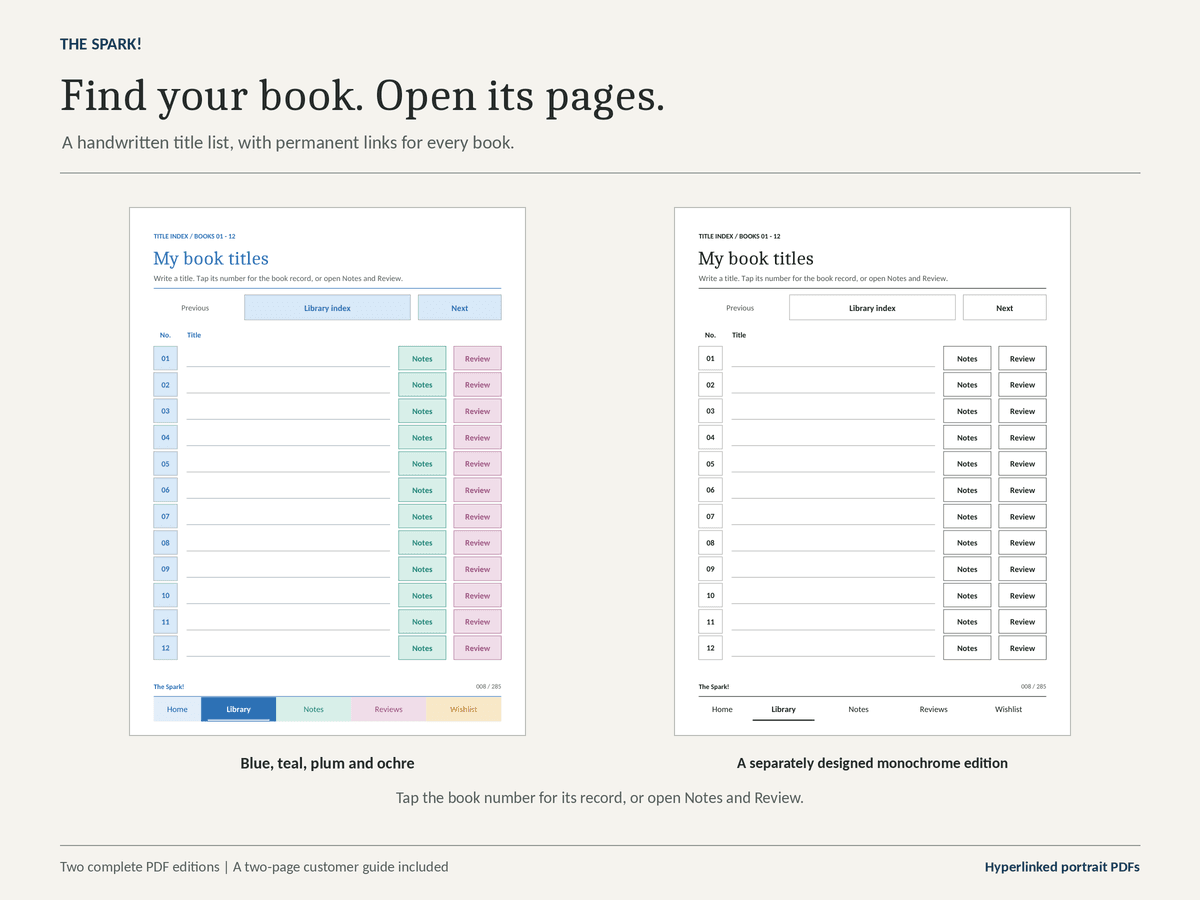
Task: Click page number '008 / 285' in monochrome edition
Action: 1033,687
